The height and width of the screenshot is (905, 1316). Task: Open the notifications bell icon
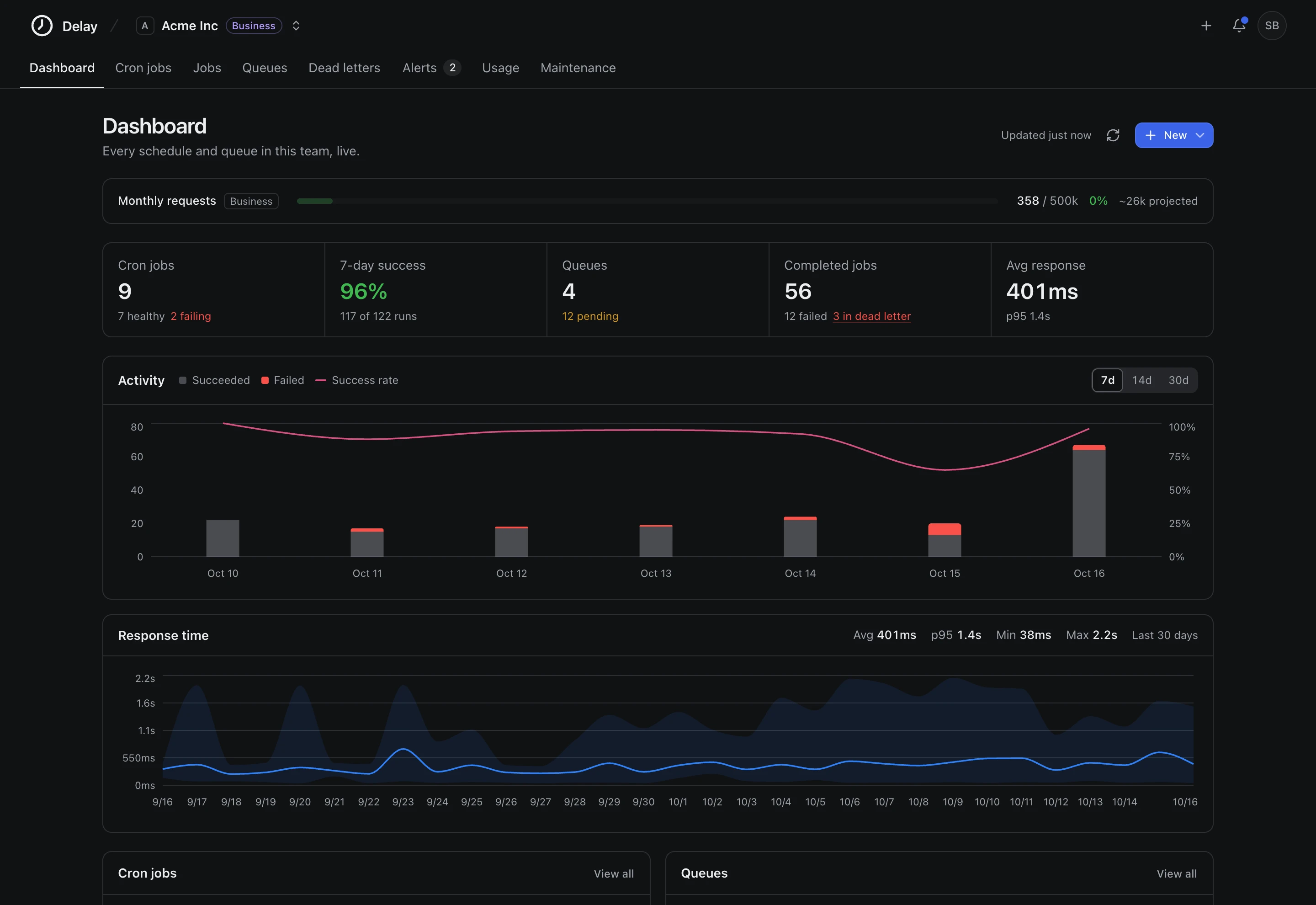[1240, 25]
